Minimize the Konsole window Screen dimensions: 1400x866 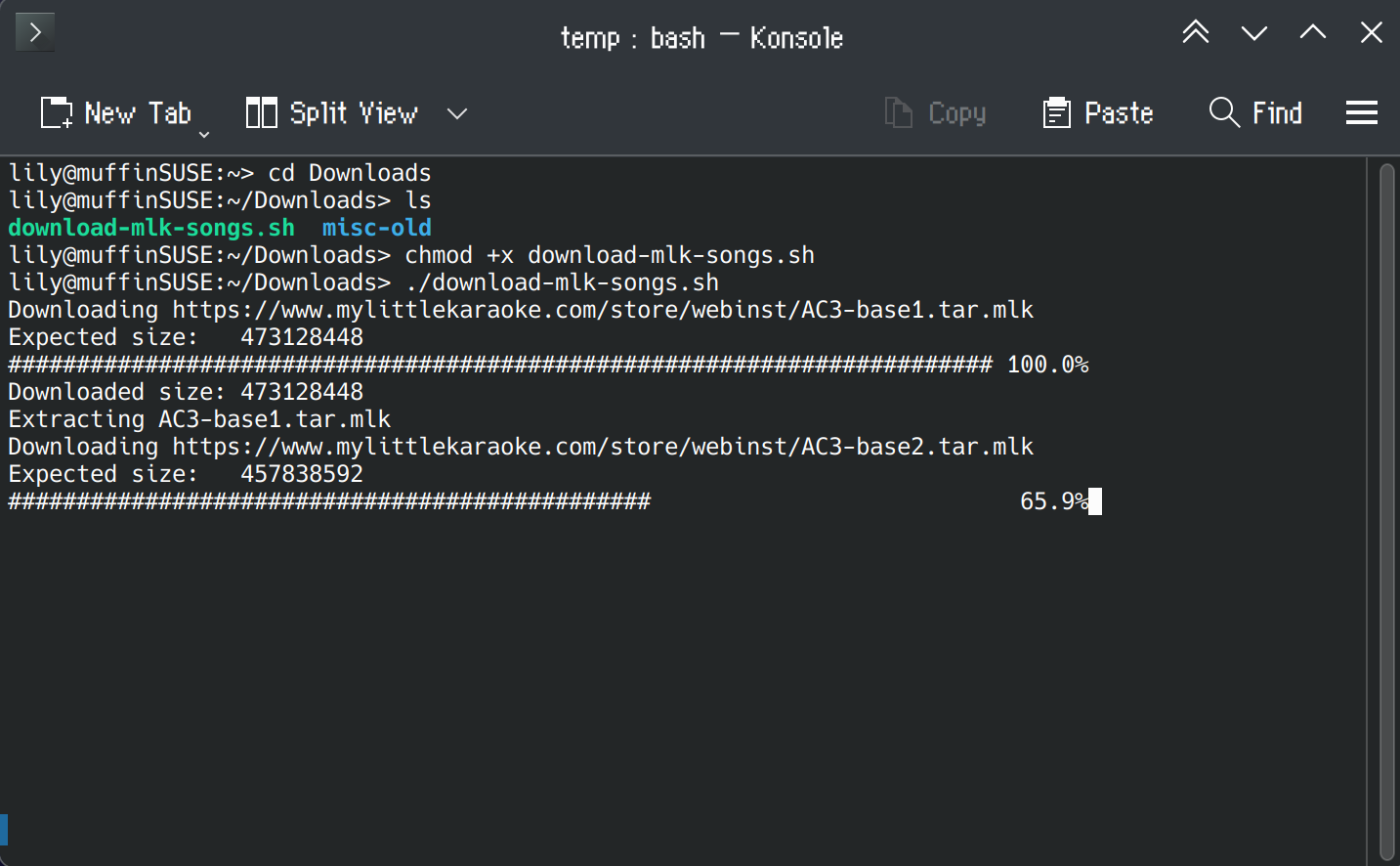coord(1254,33)
